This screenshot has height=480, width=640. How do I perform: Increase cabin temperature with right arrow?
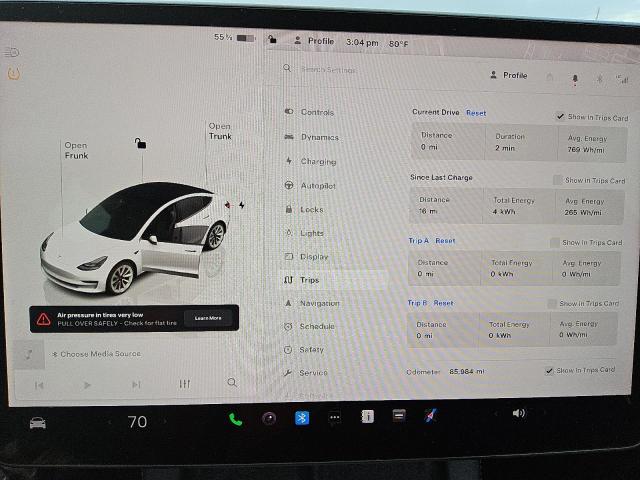coord(164,421)
